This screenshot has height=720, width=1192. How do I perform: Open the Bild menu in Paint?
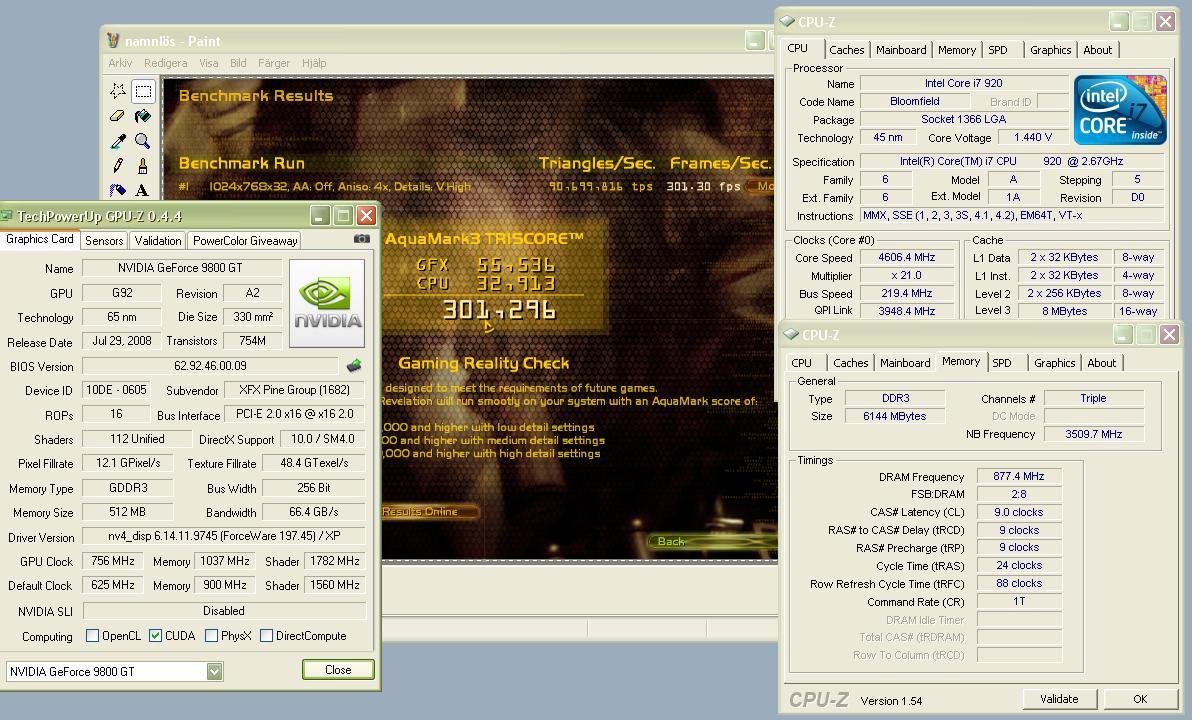tap(238, 63)
